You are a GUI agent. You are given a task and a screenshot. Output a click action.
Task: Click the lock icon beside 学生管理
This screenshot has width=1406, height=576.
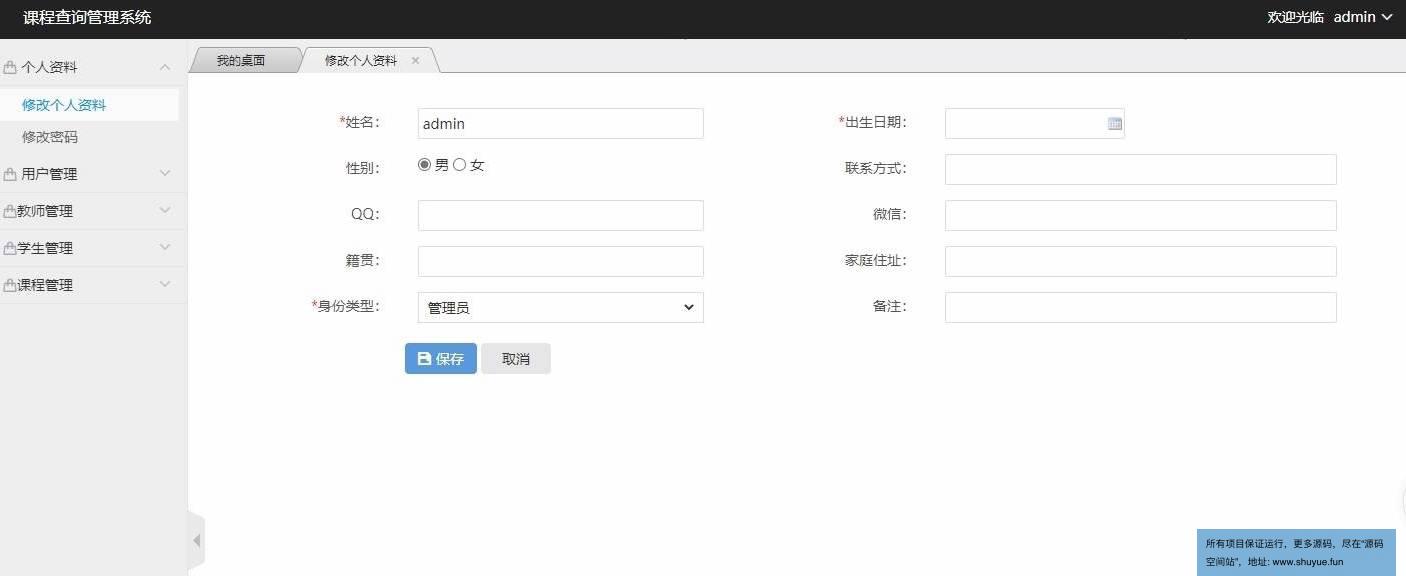point(10,248)
